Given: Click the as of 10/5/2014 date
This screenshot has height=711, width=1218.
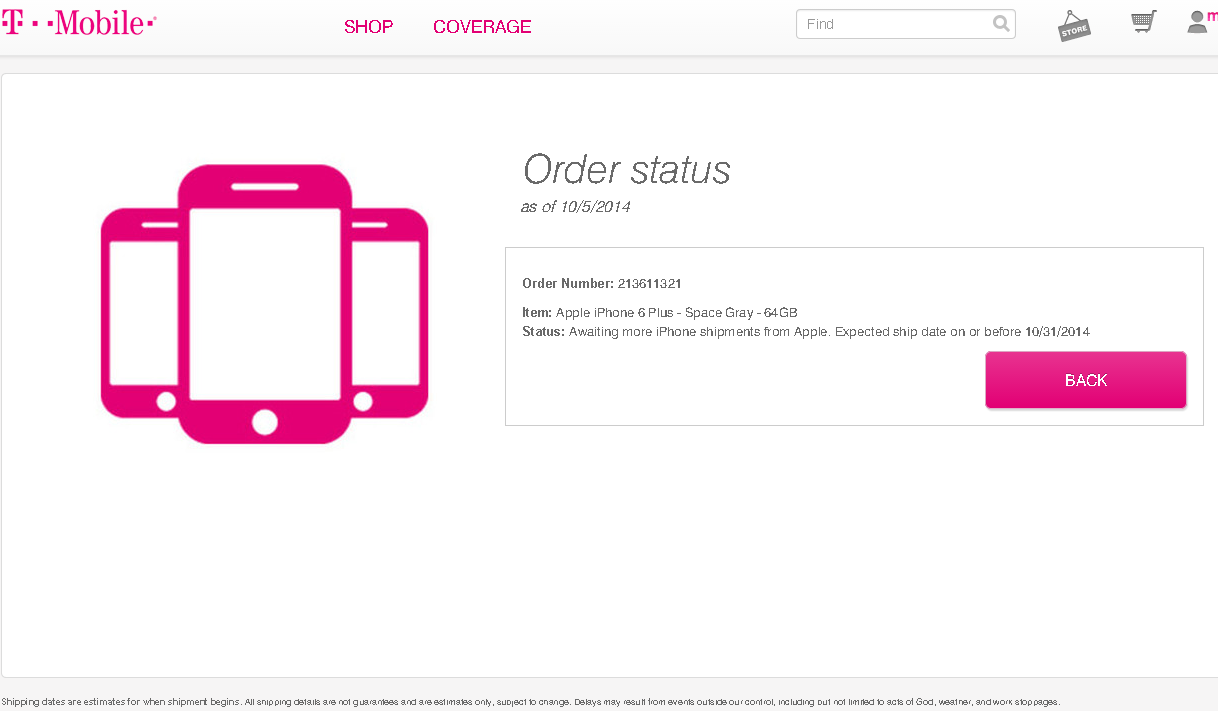Looking at the screenshot, I should pyautogui.click(x=576, y=207).
